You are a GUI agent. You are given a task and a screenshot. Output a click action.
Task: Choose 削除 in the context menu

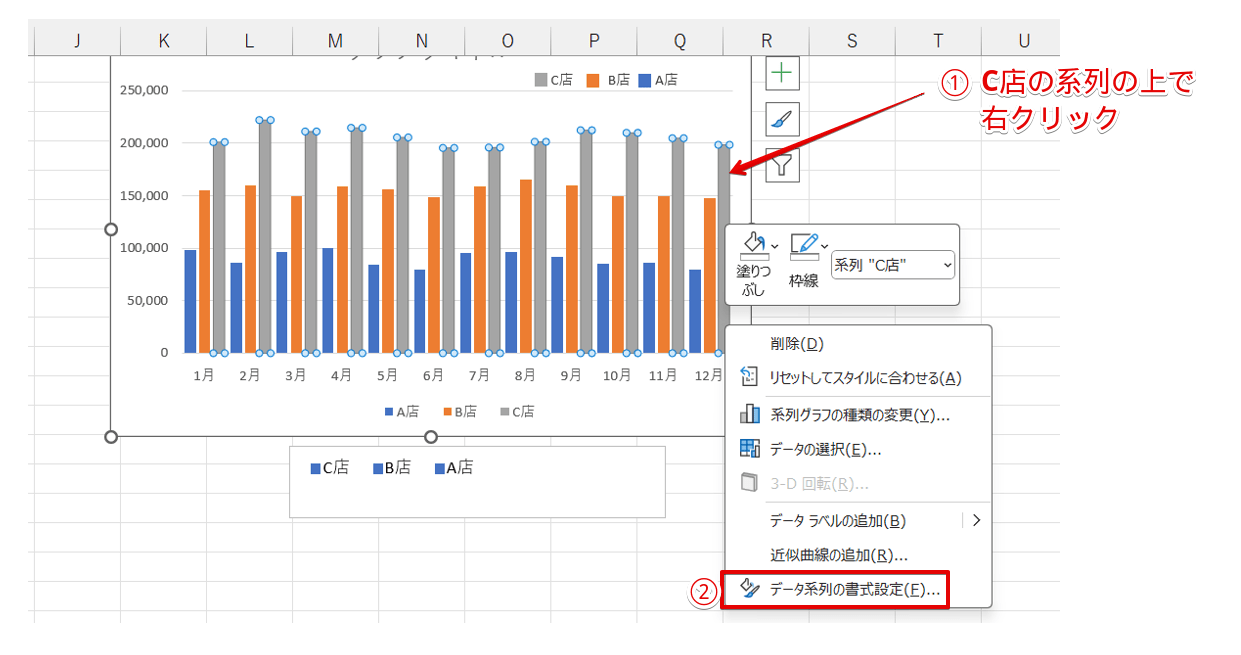(796, 344)
